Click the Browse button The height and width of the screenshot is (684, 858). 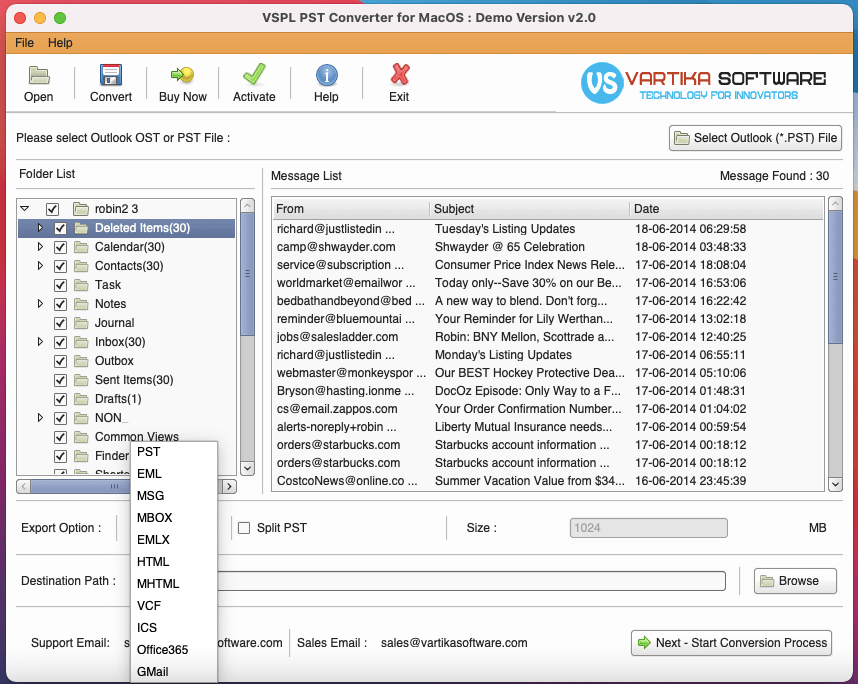(x=795, y=581)
